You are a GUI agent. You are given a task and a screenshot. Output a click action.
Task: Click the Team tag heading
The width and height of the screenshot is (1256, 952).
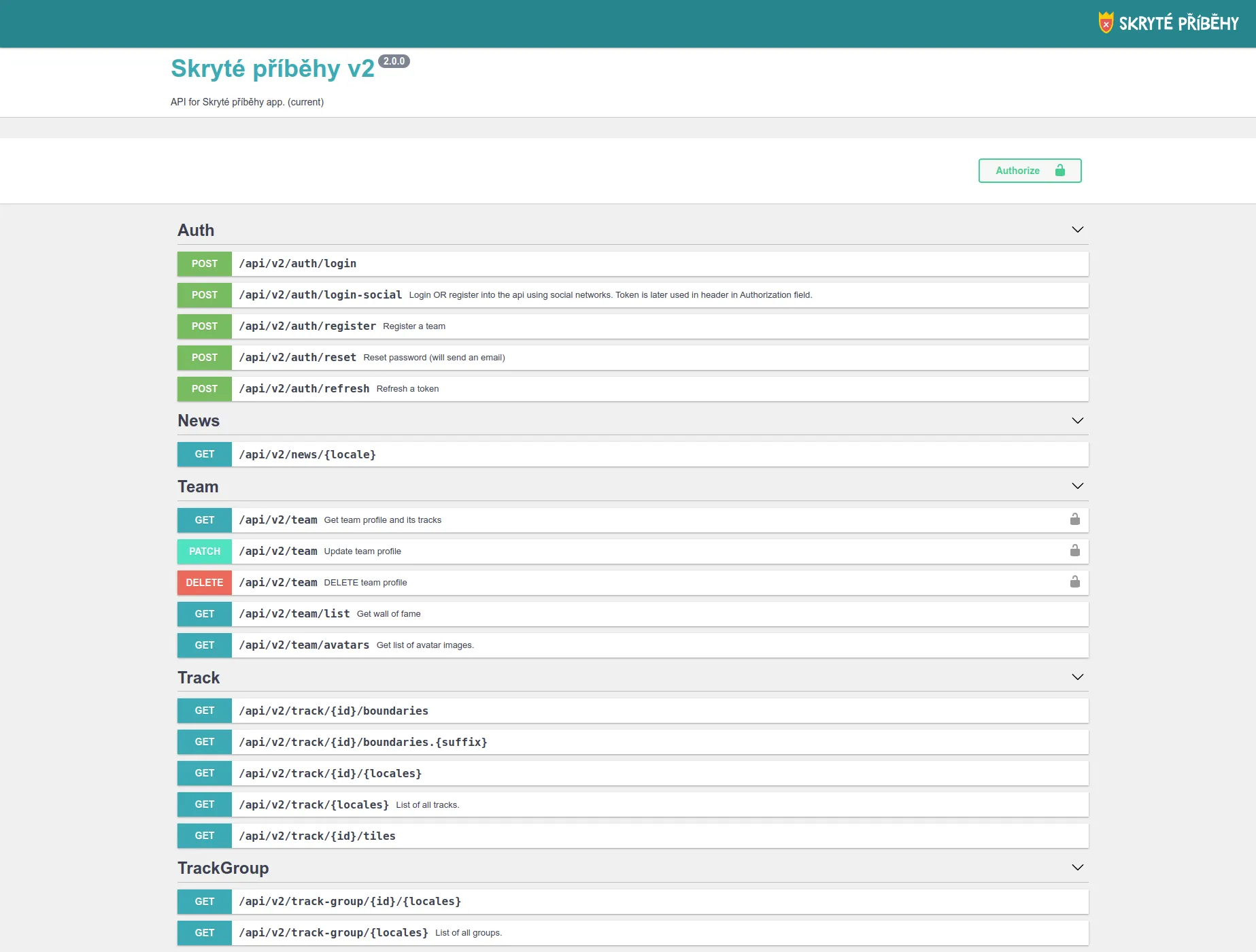click(198, 487)
